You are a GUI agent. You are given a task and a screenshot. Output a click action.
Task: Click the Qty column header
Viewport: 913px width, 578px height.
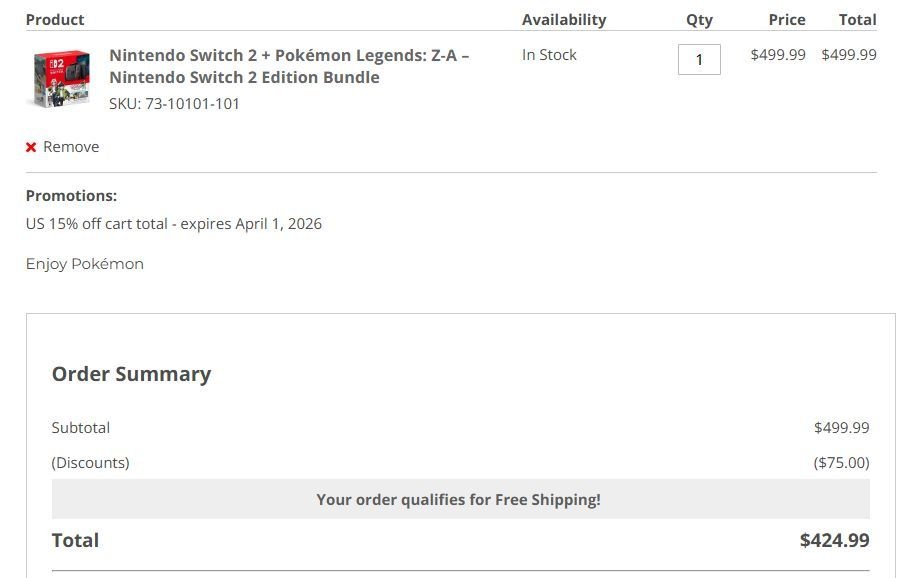[699, 19]
